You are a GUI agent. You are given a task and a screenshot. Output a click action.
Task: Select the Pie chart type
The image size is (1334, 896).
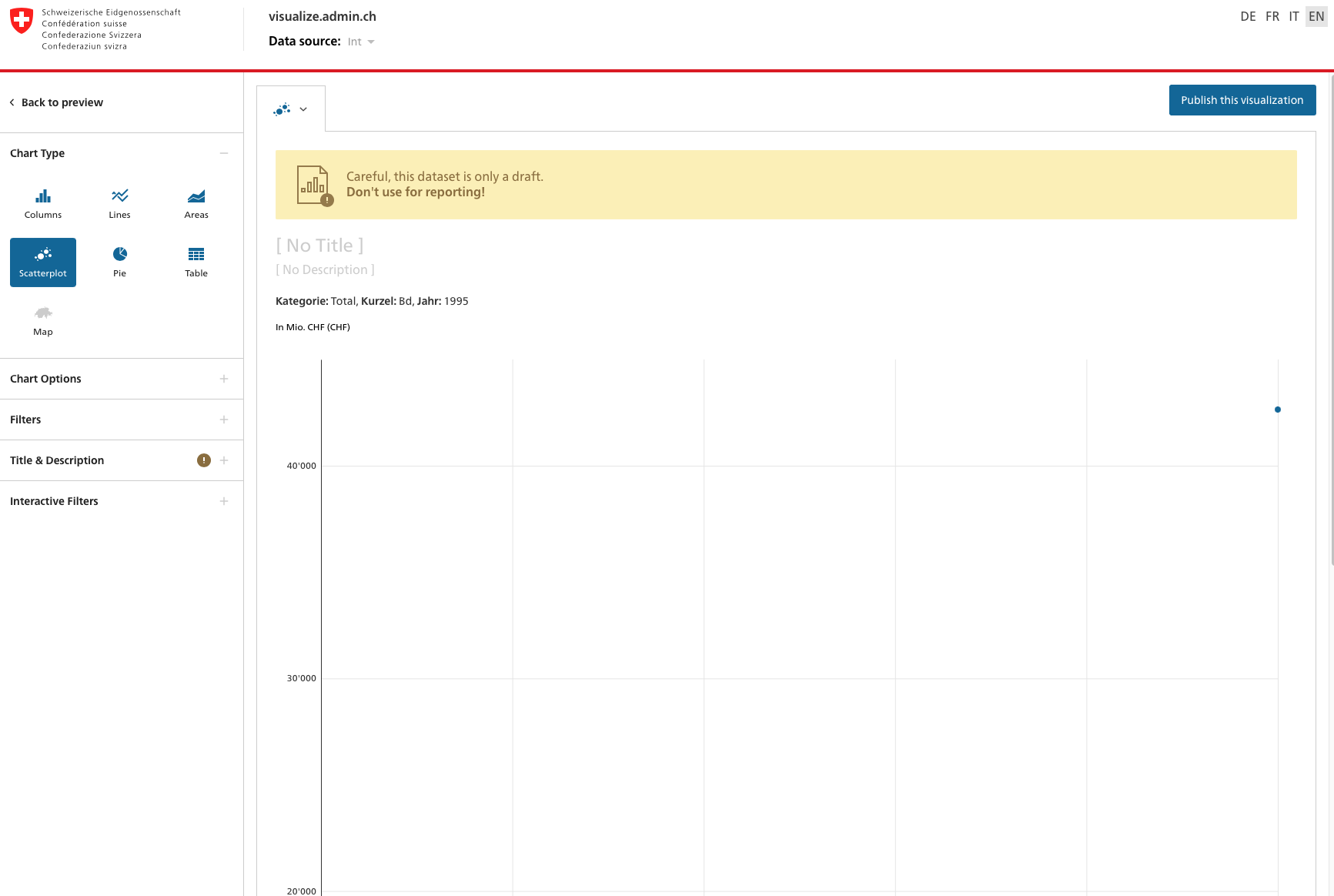[119, 262]
